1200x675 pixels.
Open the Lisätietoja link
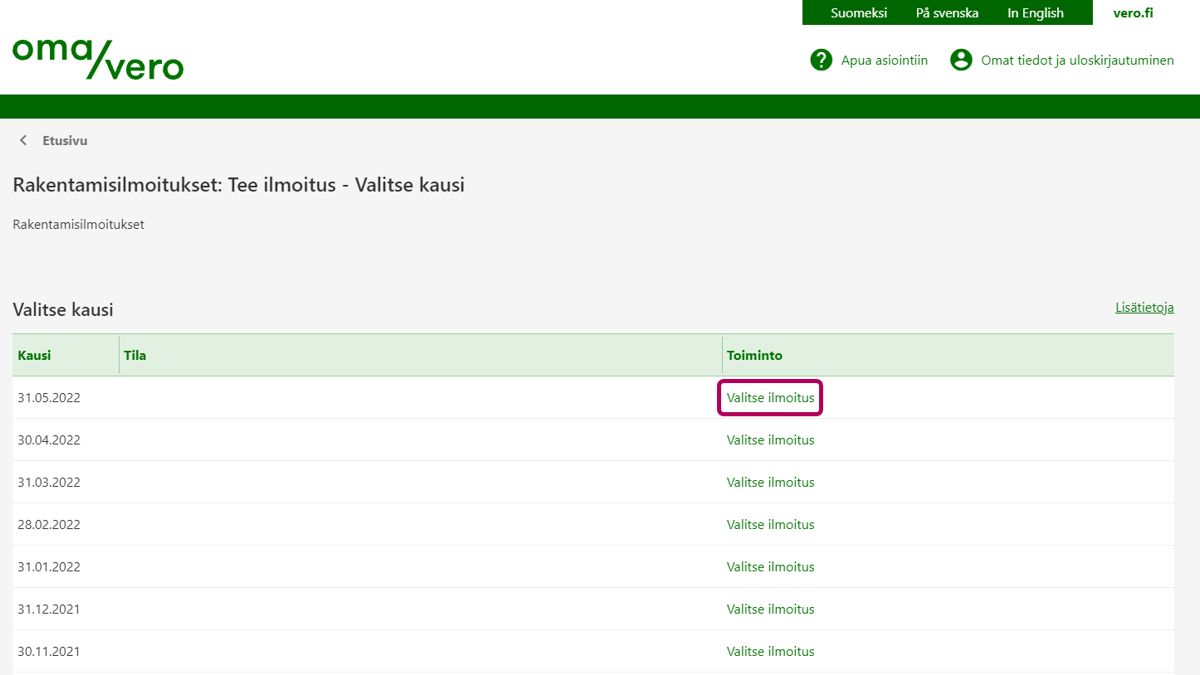[x=1144, y=308]
